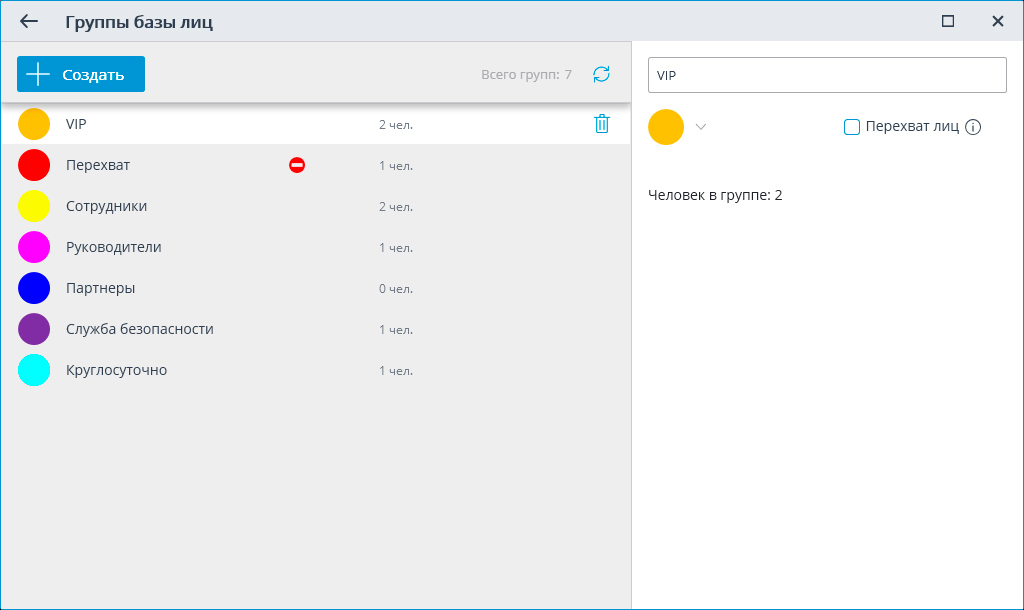Click the back arrow icon
1024x610 pixels.
(x=29, y=21)
